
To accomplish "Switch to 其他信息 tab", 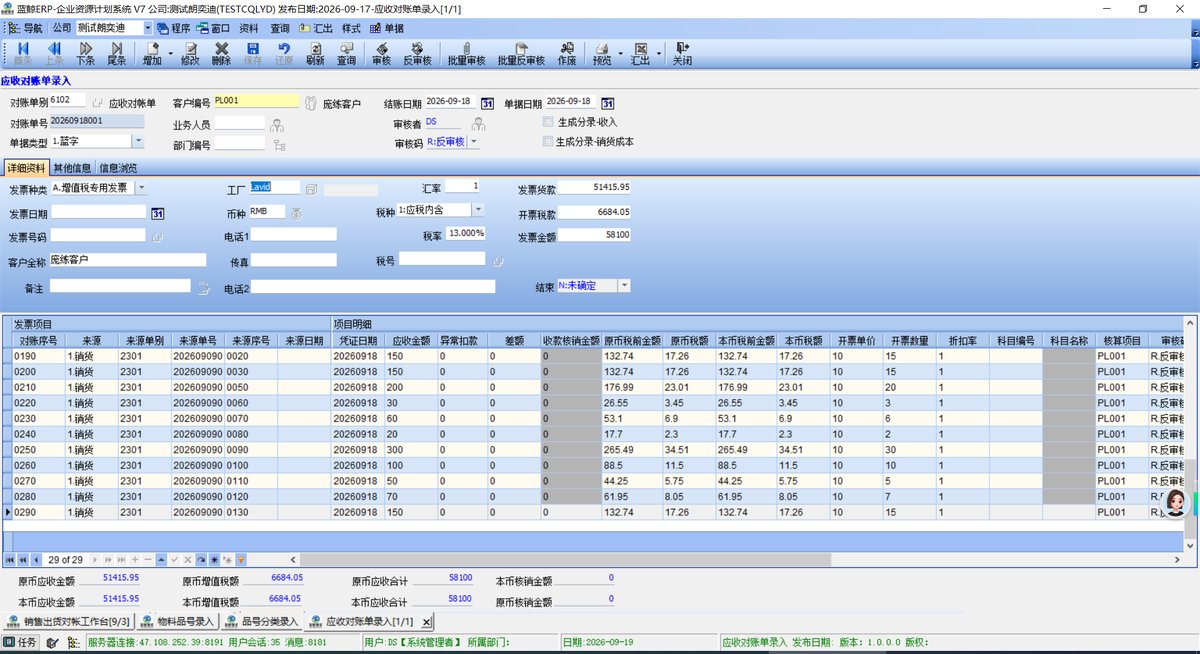I will tap(72, 168).
